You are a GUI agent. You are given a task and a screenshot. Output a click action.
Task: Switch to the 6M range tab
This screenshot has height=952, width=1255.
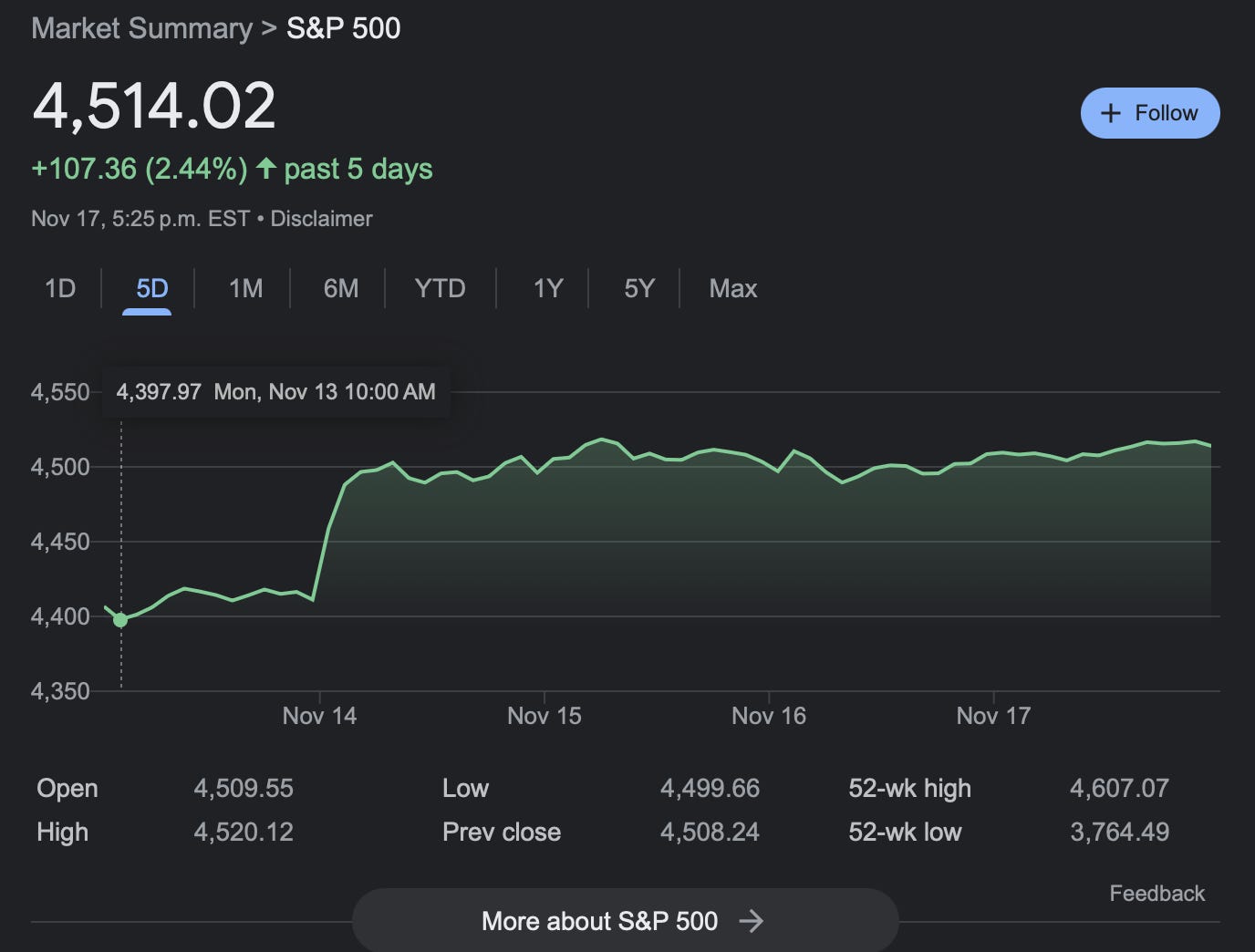(341, 289)
